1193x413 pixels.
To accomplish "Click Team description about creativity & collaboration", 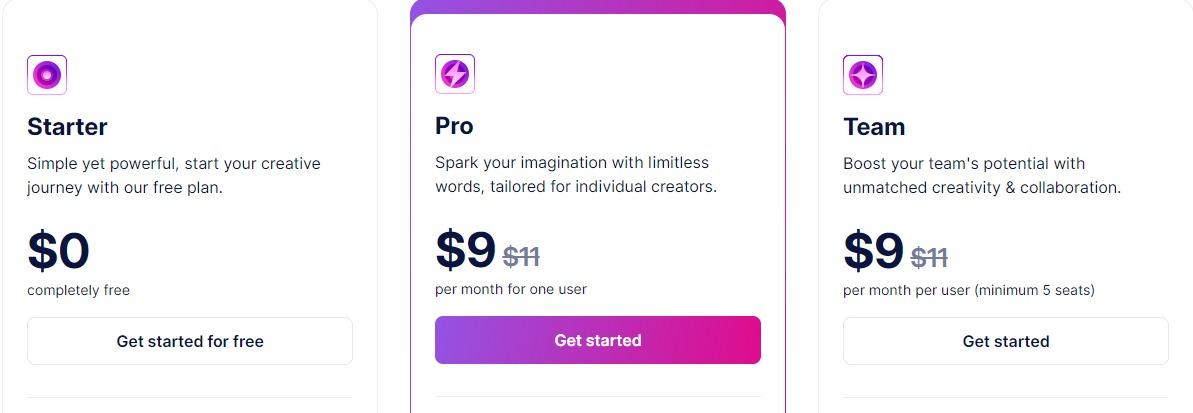I will [981, 176].
